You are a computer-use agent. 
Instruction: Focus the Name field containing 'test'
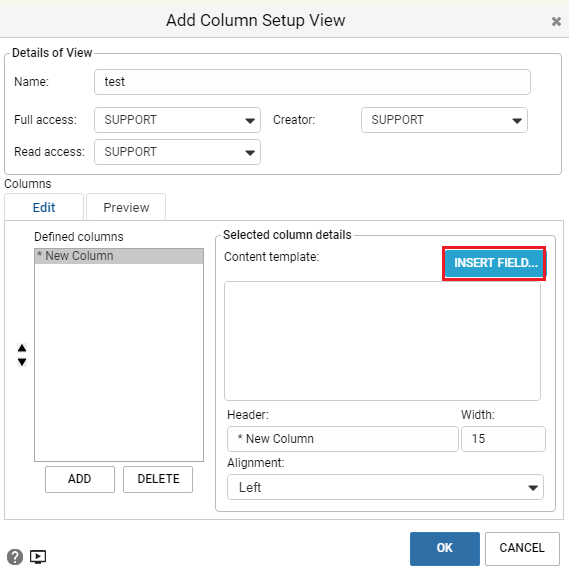312,82
